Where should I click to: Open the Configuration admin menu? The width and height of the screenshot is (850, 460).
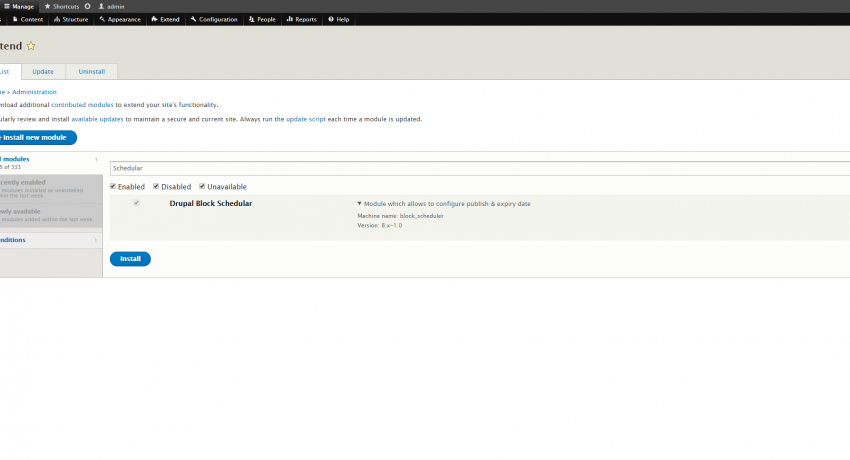(214, 20)
